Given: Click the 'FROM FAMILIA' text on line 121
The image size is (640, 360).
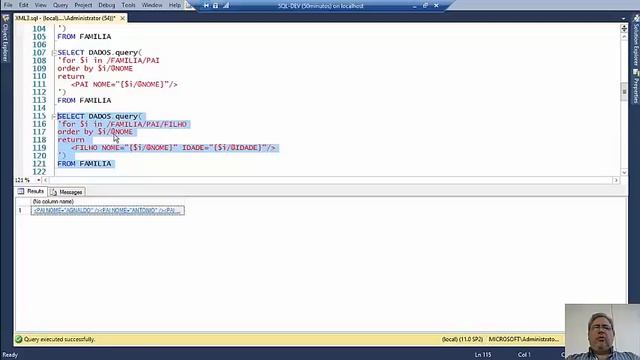Looking at the screenshot, I should tap(84, 164).
